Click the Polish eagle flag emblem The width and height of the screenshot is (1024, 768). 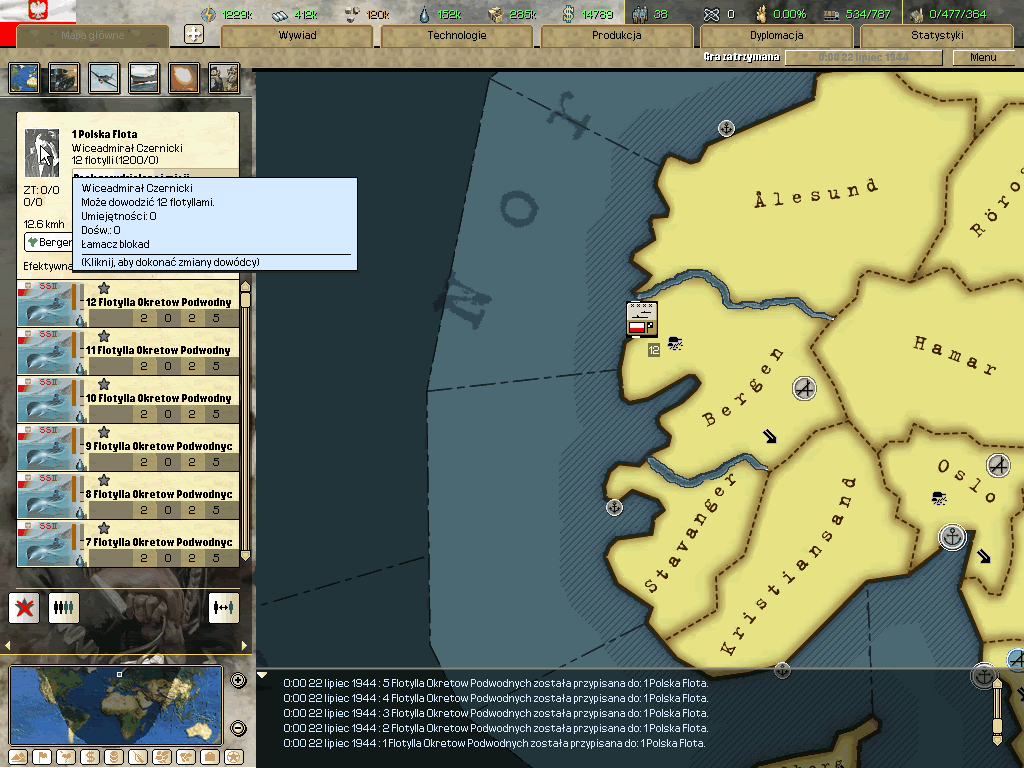point(38,11)
